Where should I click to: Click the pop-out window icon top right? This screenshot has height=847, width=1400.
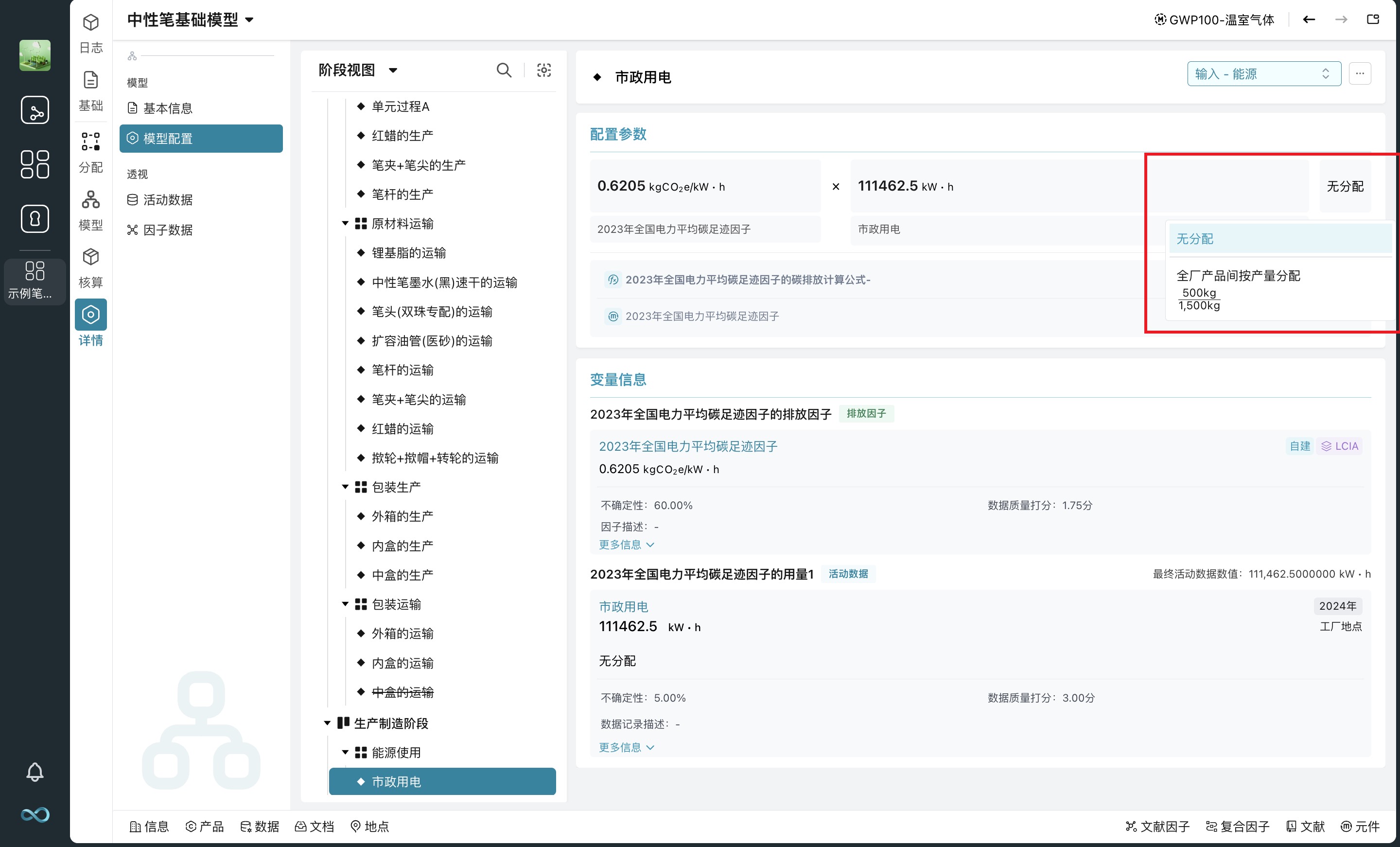tap(1373, 20)
